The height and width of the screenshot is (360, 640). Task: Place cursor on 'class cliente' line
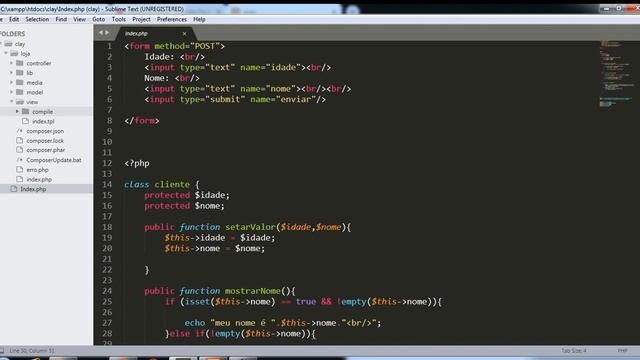point(161,184)
